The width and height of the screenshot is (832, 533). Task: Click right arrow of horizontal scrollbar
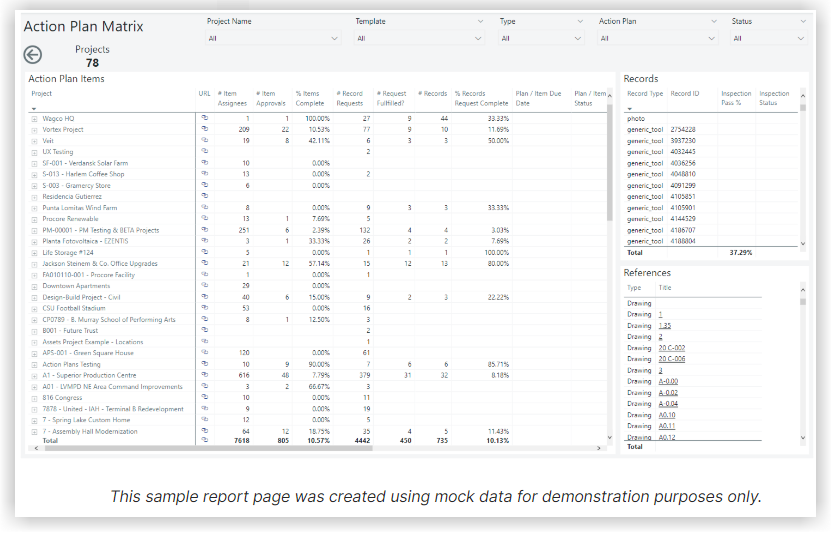tap(599, 448)
